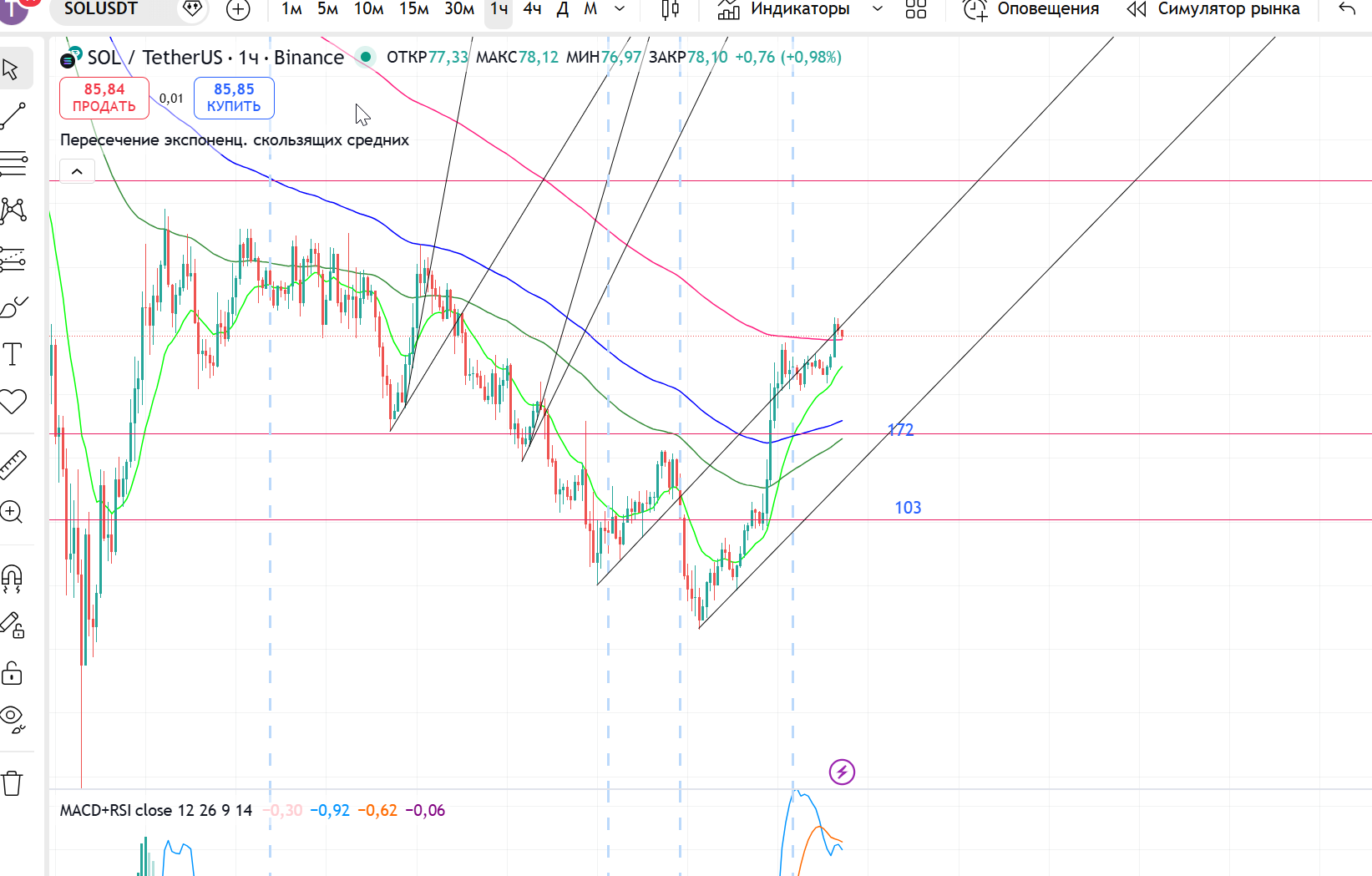Click the SOL / TetherUS chart title
The image size is (1372, 876).
click(215, 58)
